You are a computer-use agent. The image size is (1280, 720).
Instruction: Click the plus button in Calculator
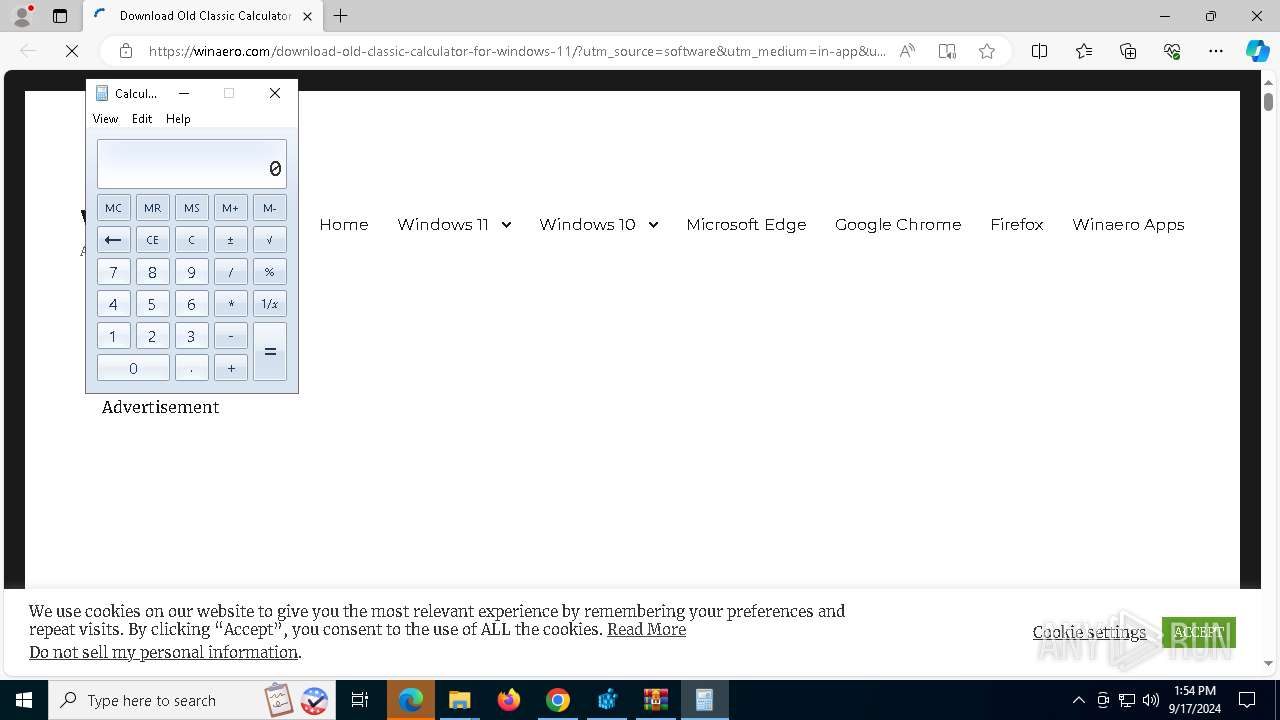pyautogui.click(x=231, y=368)
